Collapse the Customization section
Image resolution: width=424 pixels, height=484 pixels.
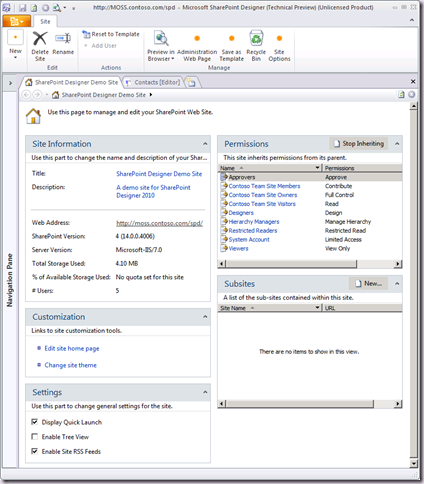click(205, 317)
